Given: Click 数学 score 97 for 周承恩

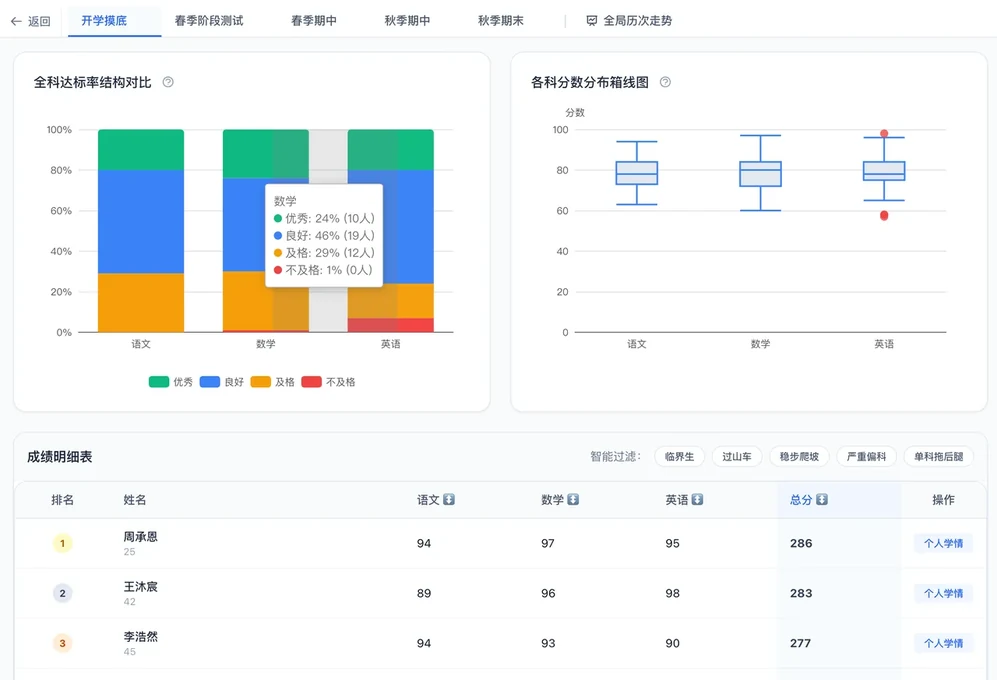Looking at the screenshot, I should click(548, 543).
